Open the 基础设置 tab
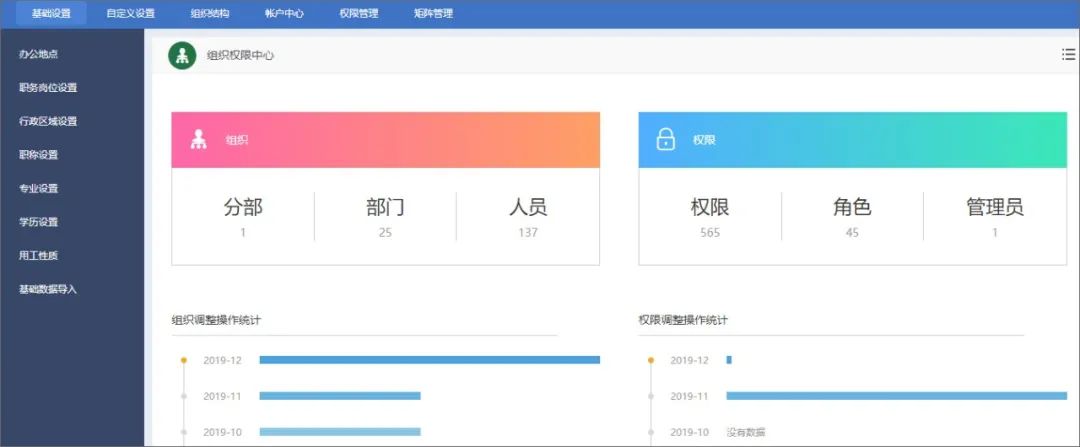 [51, 13]
